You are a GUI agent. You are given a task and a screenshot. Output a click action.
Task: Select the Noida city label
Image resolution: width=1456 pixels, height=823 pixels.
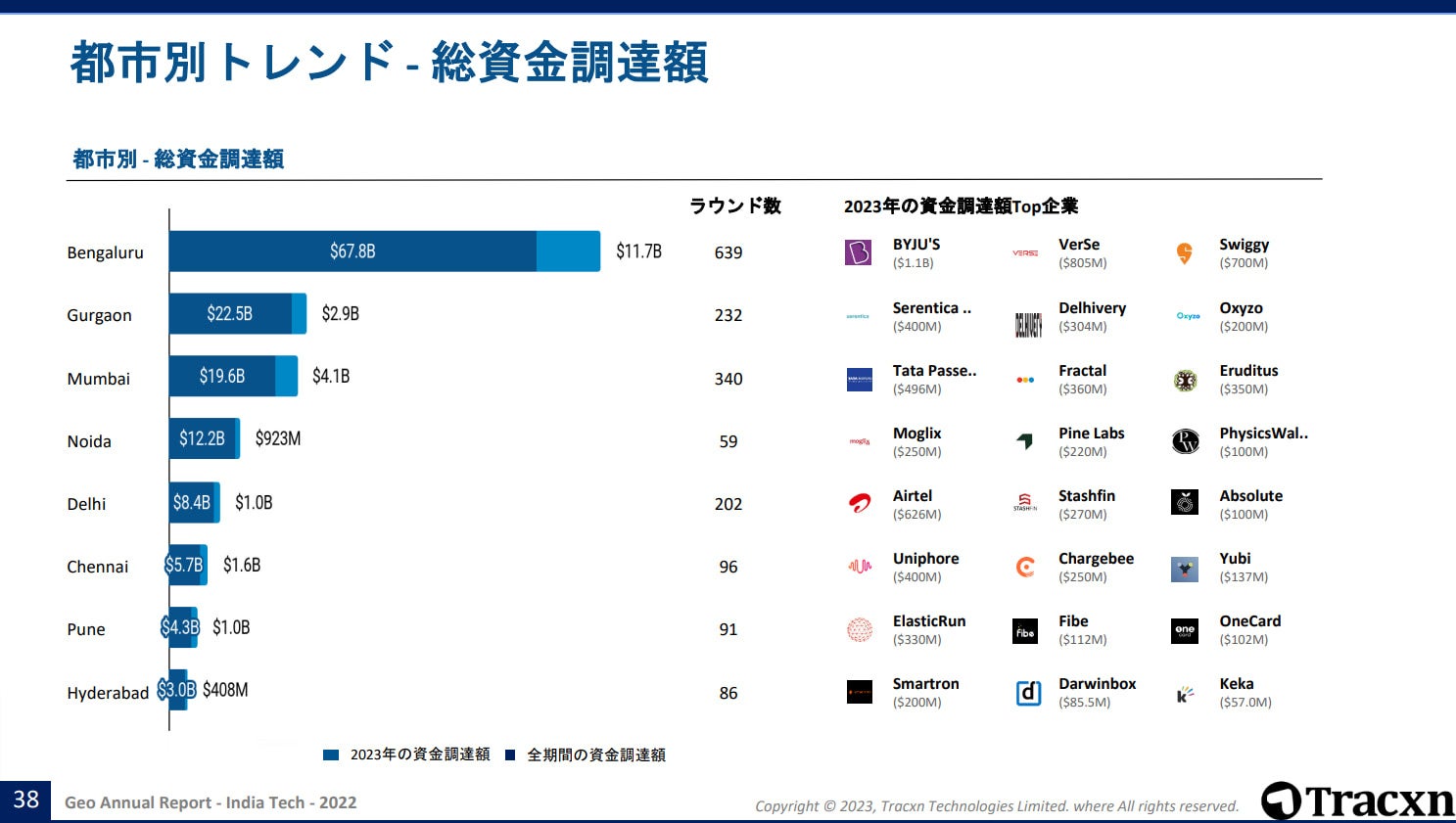89,441
